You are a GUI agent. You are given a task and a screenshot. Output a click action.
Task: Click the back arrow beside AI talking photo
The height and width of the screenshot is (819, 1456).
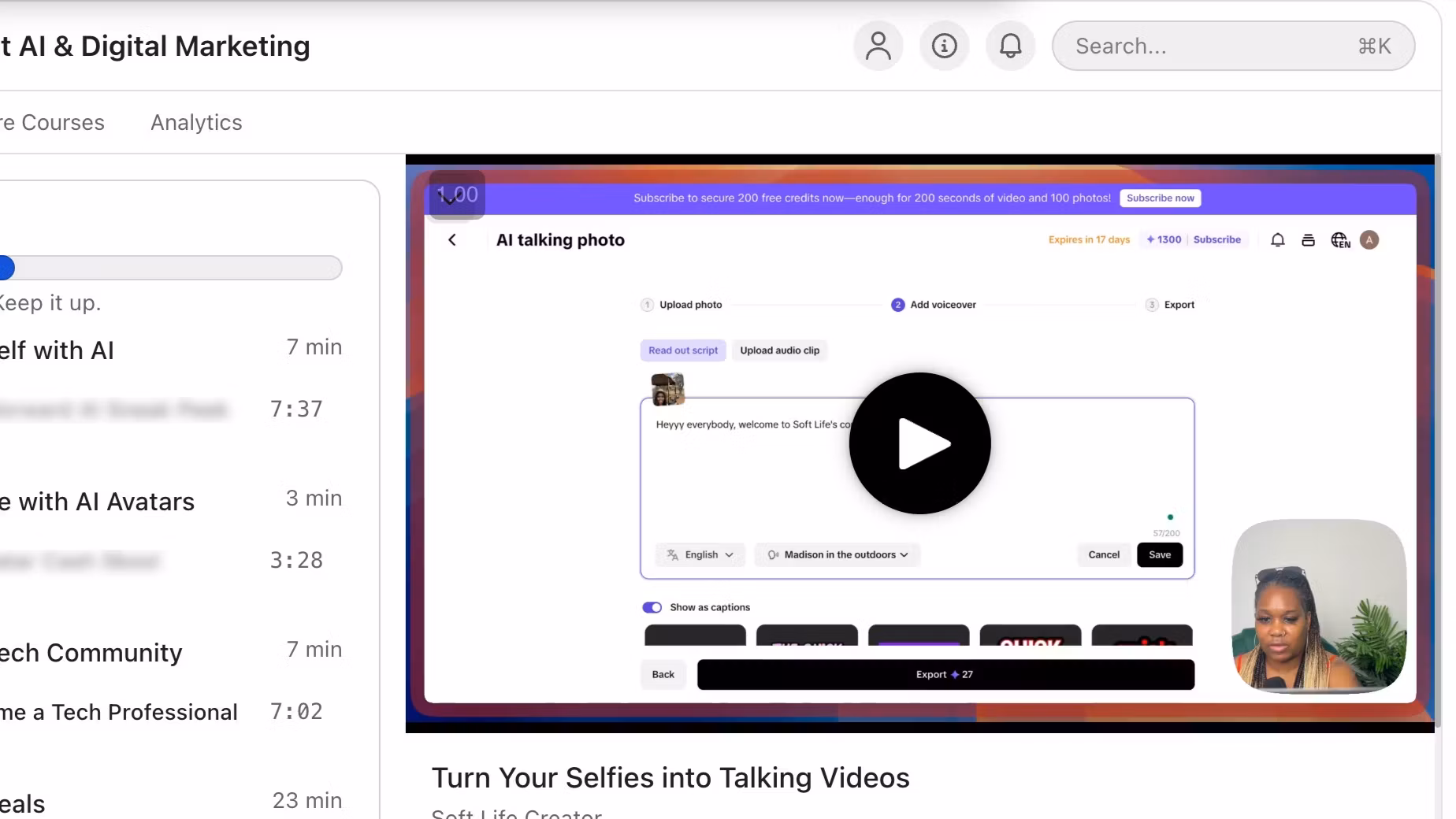click(x=452, y=240)
